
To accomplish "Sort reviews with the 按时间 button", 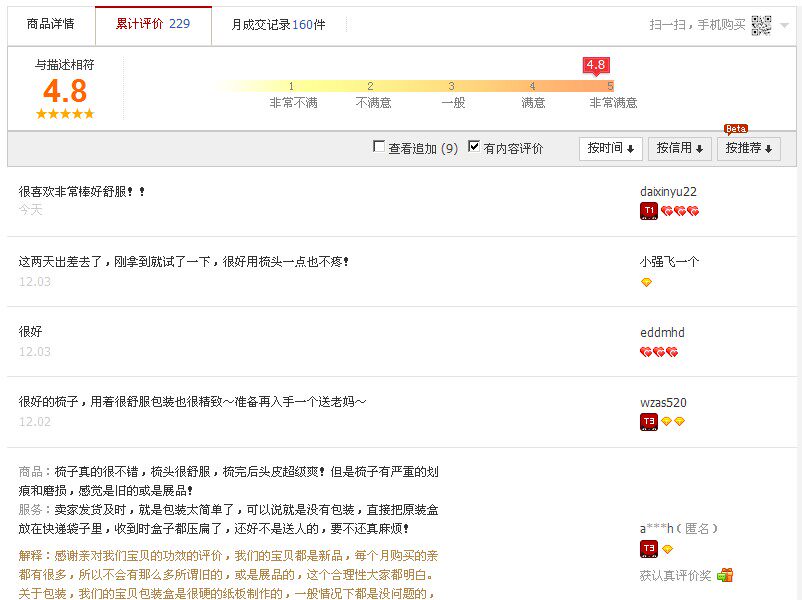I will (x=611, y=148).
